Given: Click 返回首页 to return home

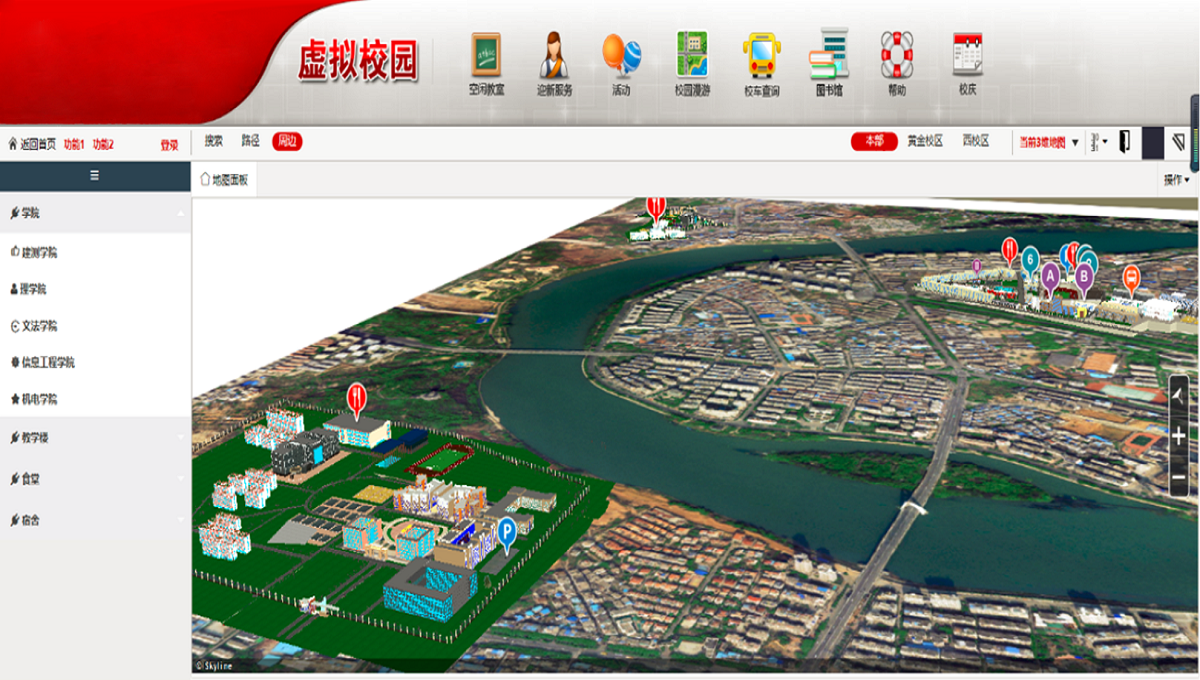Looking at the screenshot, I should point(32,144).
